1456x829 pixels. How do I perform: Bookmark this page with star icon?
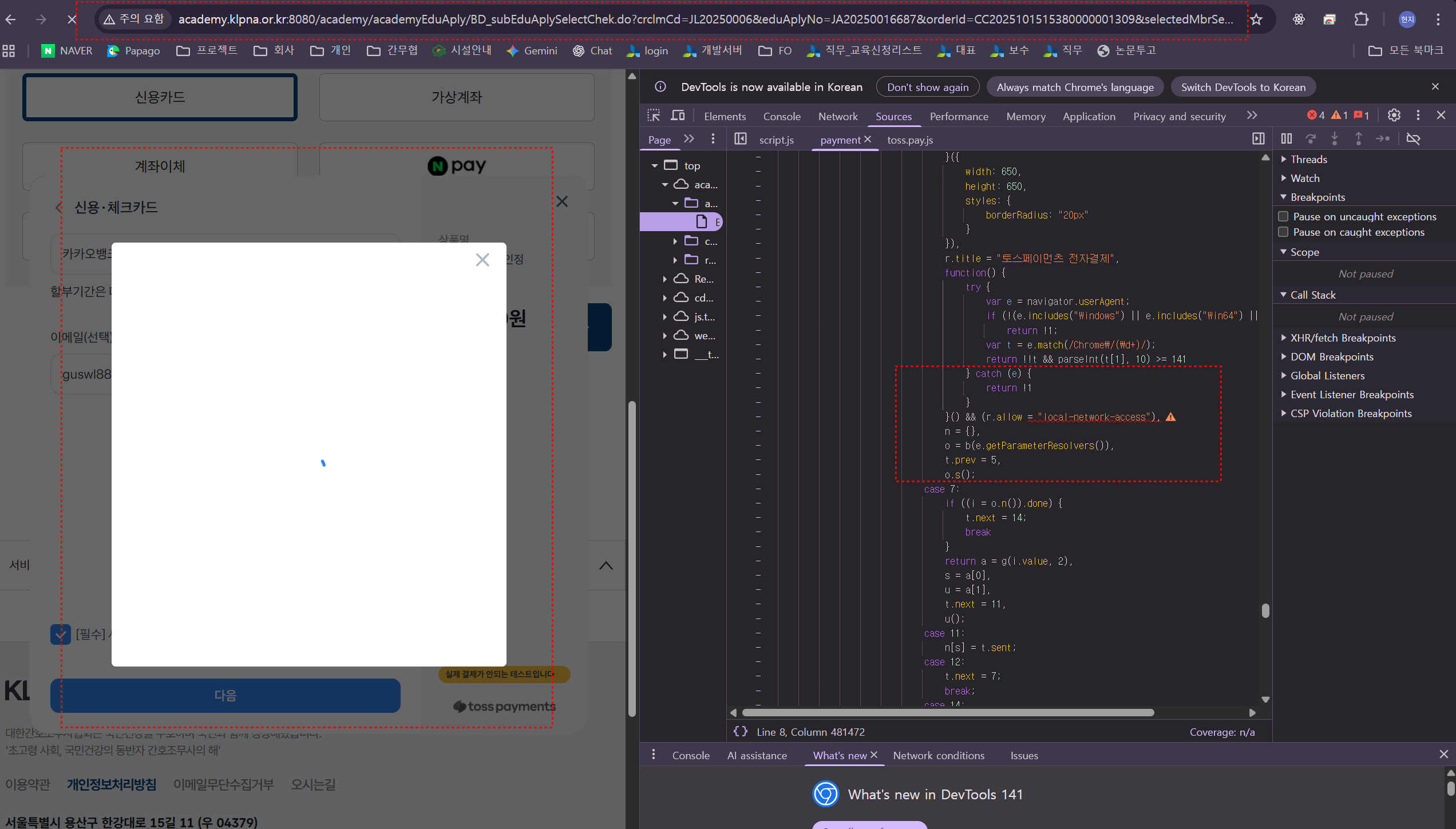click(x=1256, y=19)
